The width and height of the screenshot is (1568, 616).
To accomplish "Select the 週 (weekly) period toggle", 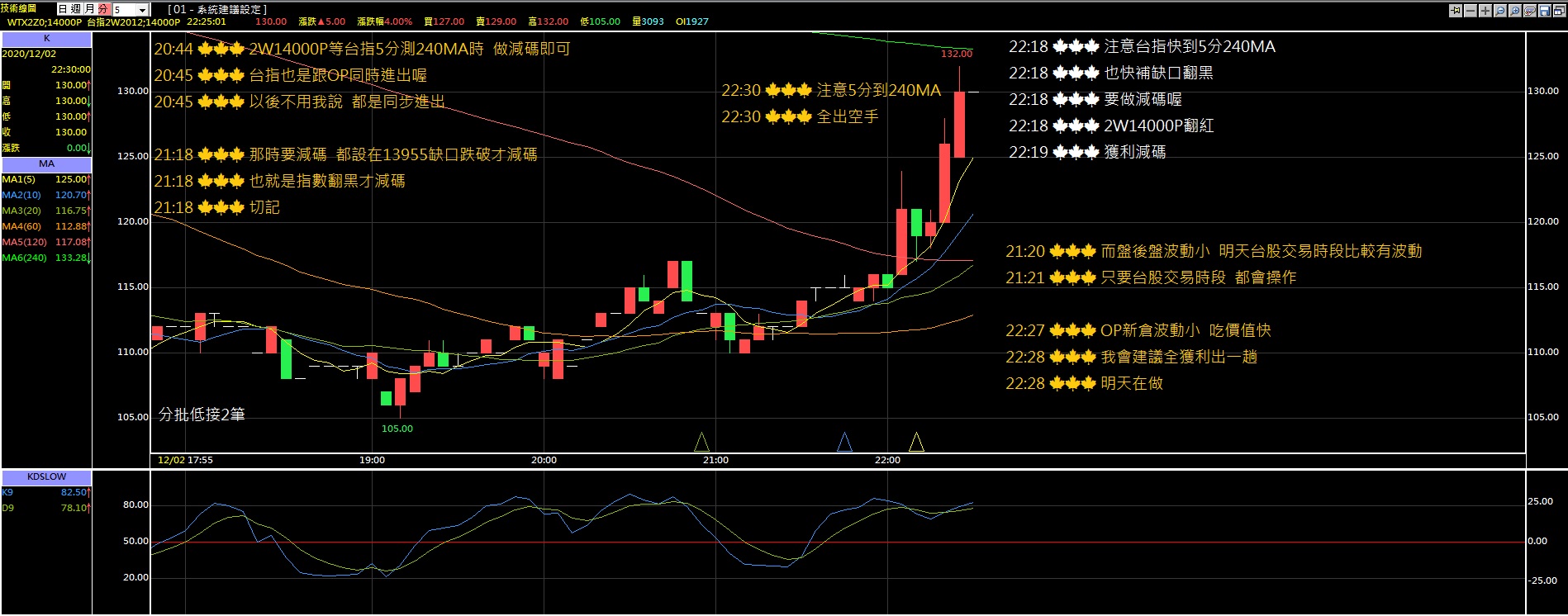I will point(76,9).
